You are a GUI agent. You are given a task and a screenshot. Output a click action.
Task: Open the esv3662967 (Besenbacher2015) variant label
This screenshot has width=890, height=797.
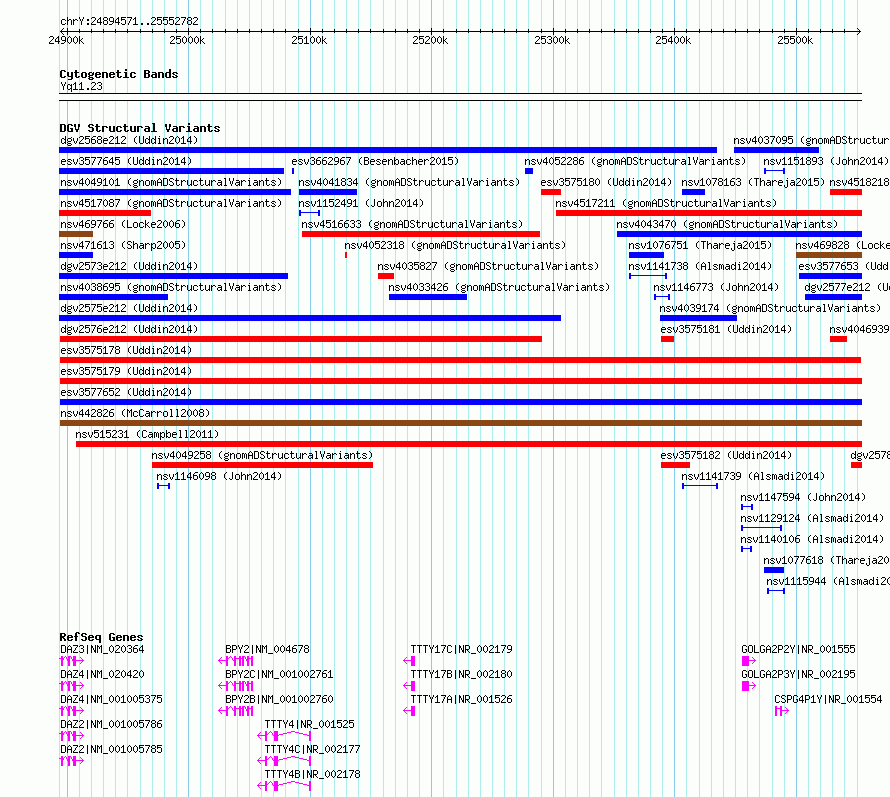[x=375, y=161]
